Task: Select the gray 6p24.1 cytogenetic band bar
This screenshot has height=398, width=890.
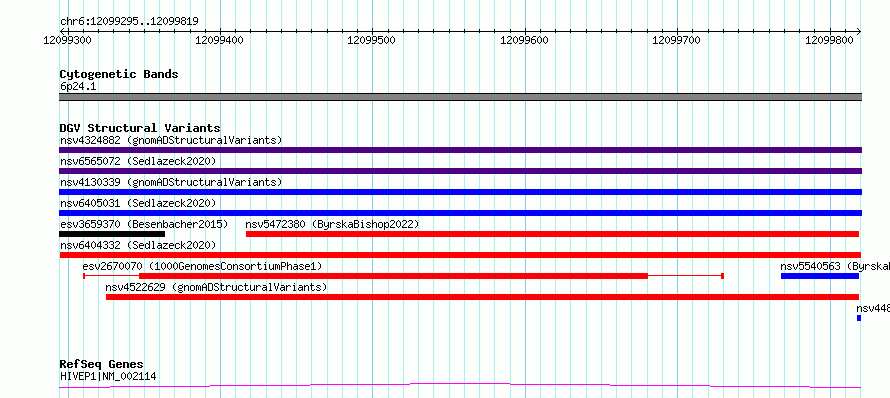Action: [460, 97]
